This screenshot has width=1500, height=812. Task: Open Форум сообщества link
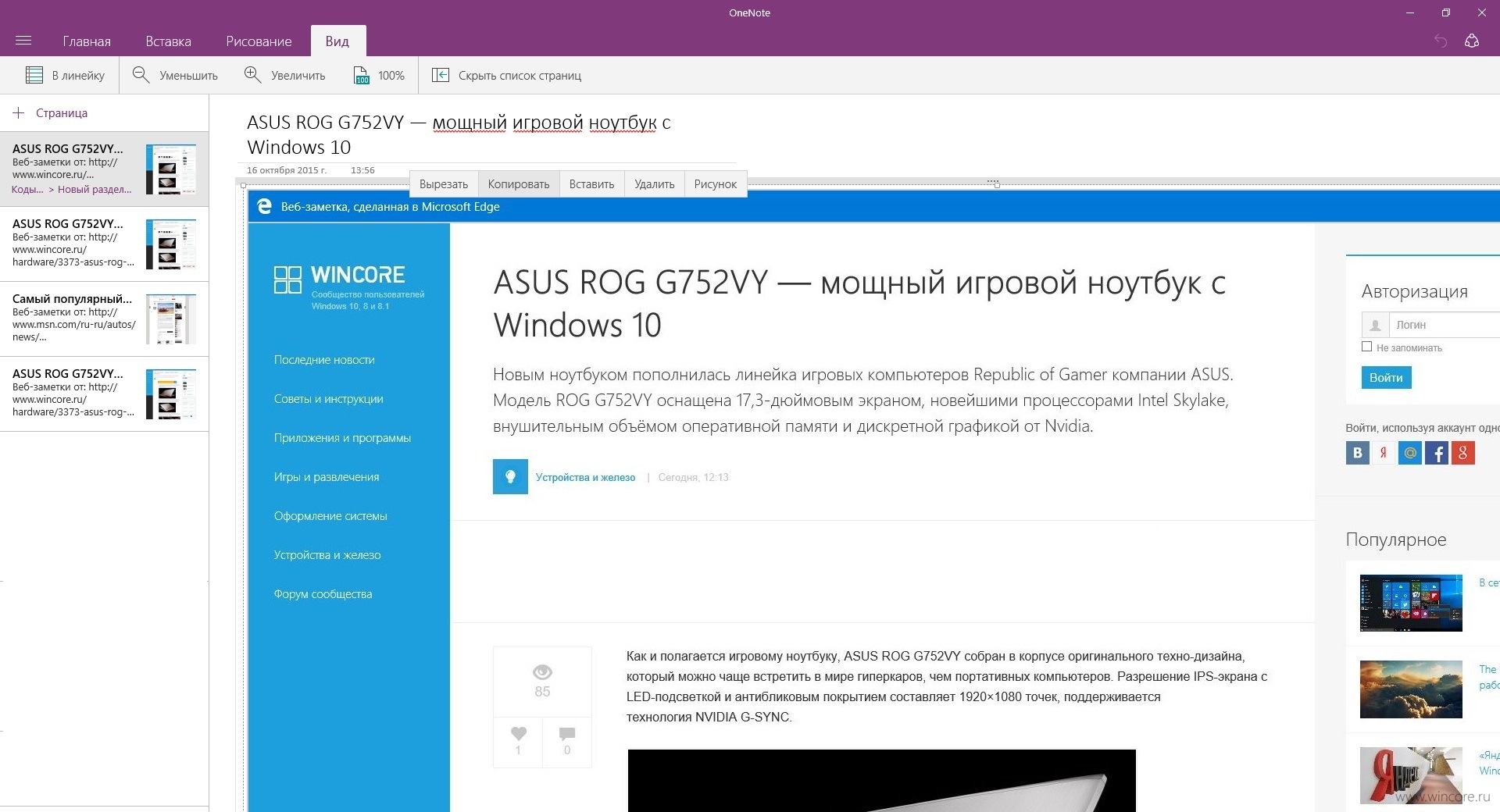[323, 594]
